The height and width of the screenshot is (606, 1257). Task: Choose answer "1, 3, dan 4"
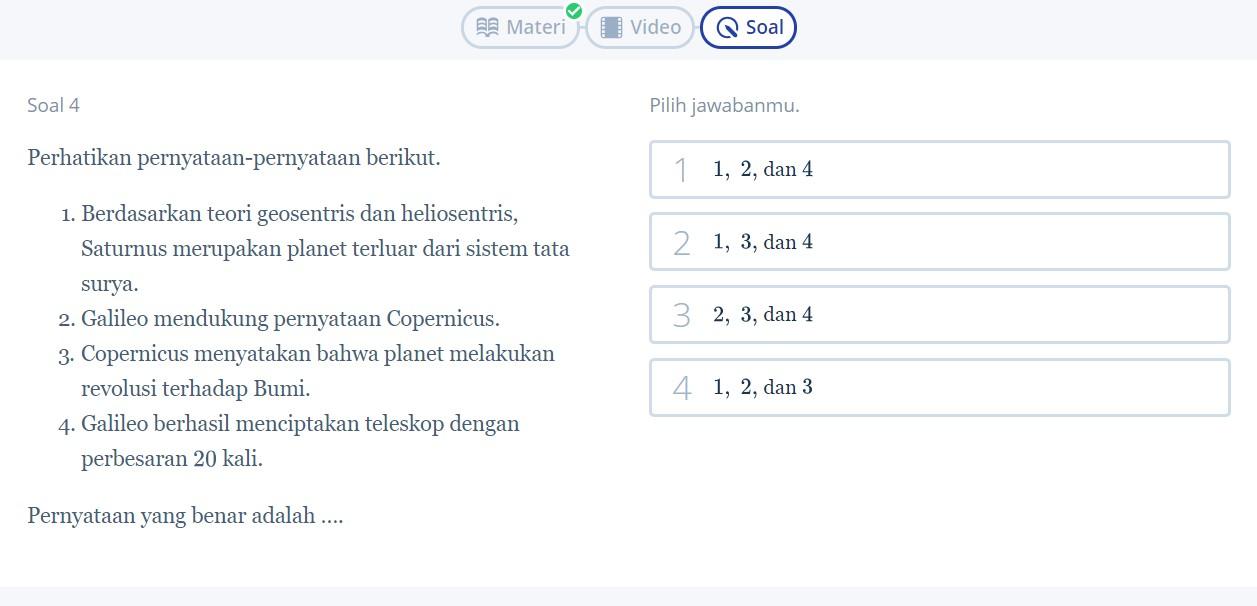tap(939, 242)
